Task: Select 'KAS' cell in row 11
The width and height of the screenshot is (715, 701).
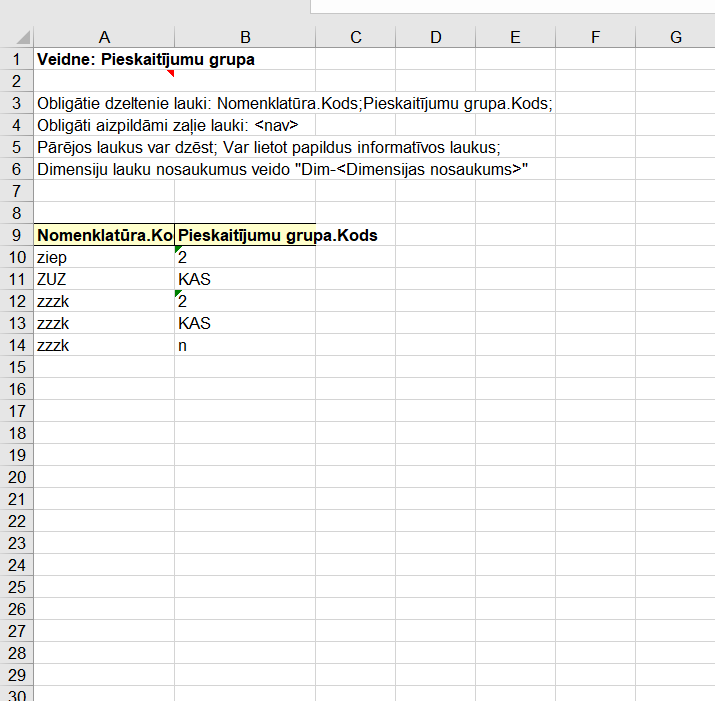Action: click(x=245, y=279)
